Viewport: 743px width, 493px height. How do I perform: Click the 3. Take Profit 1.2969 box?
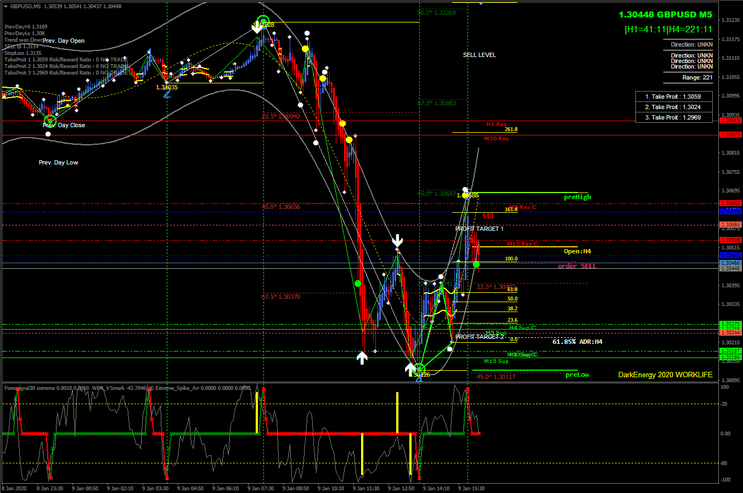[x=679, y=117]
